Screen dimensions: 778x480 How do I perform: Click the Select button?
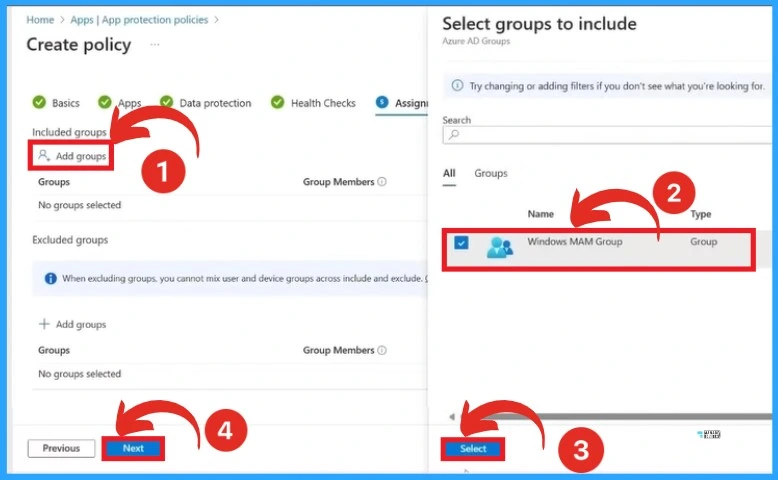473,449
